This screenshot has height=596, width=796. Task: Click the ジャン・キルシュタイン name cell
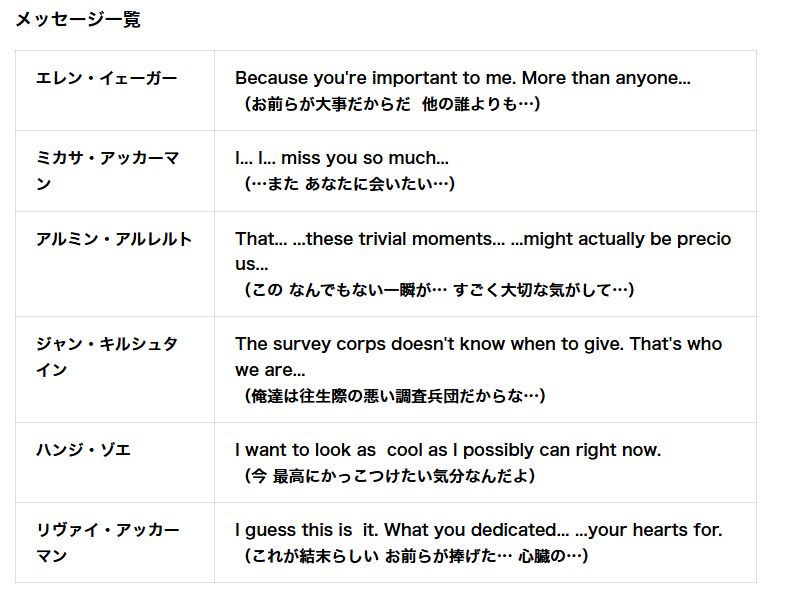(x=108, y=357)
